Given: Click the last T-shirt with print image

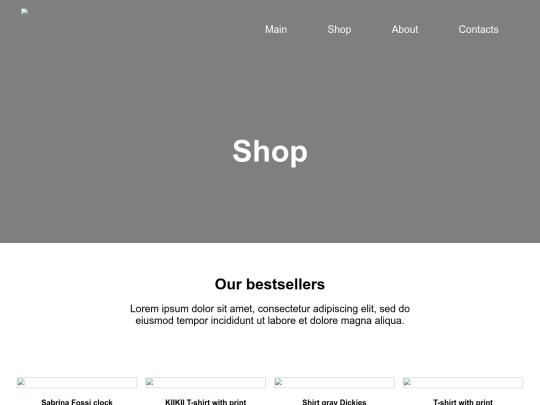Looking at the screenshot, I should click(x=463, y=383).
